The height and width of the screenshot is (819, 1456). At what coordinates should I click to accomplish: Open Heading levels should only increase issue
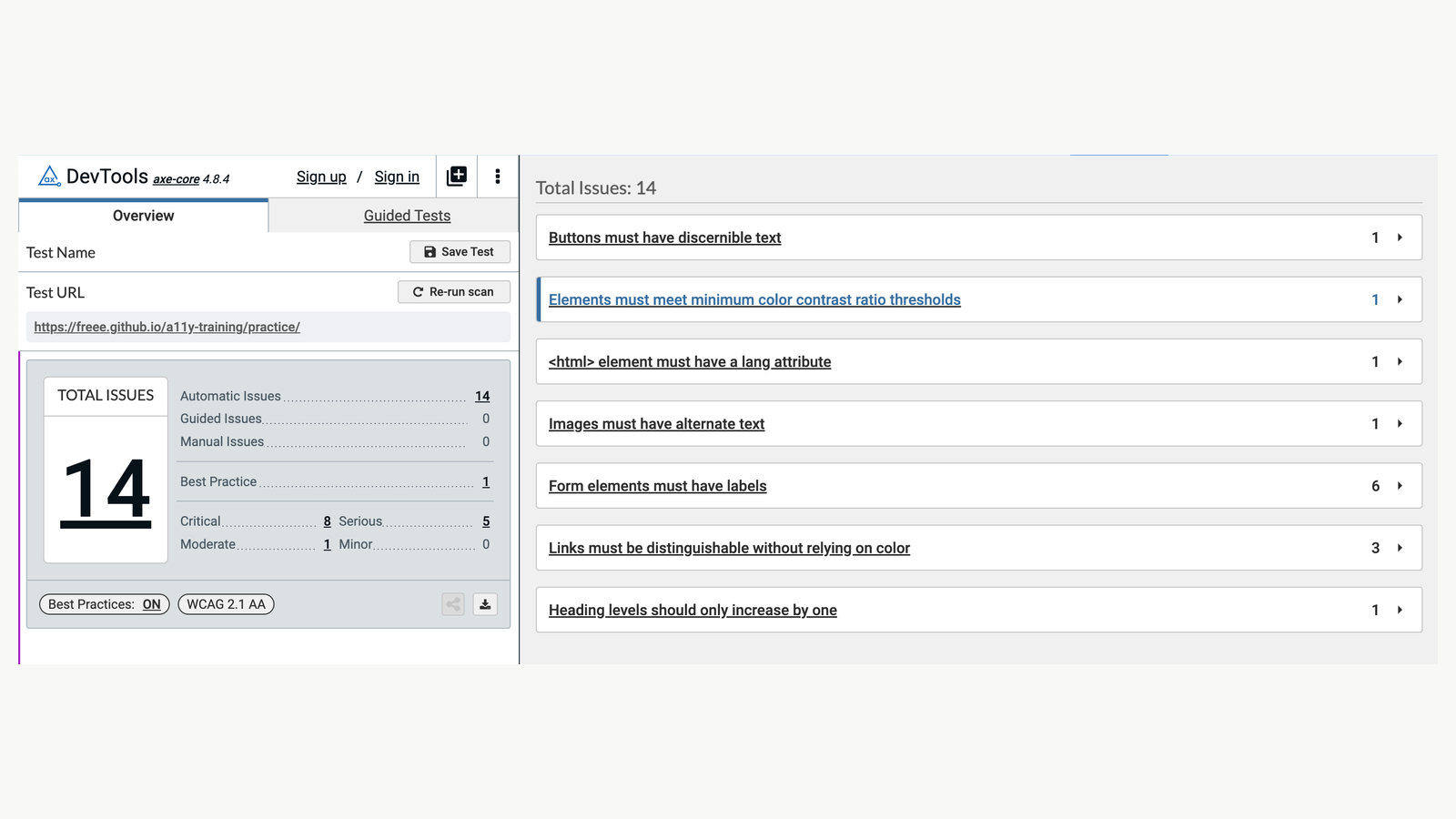693,610
